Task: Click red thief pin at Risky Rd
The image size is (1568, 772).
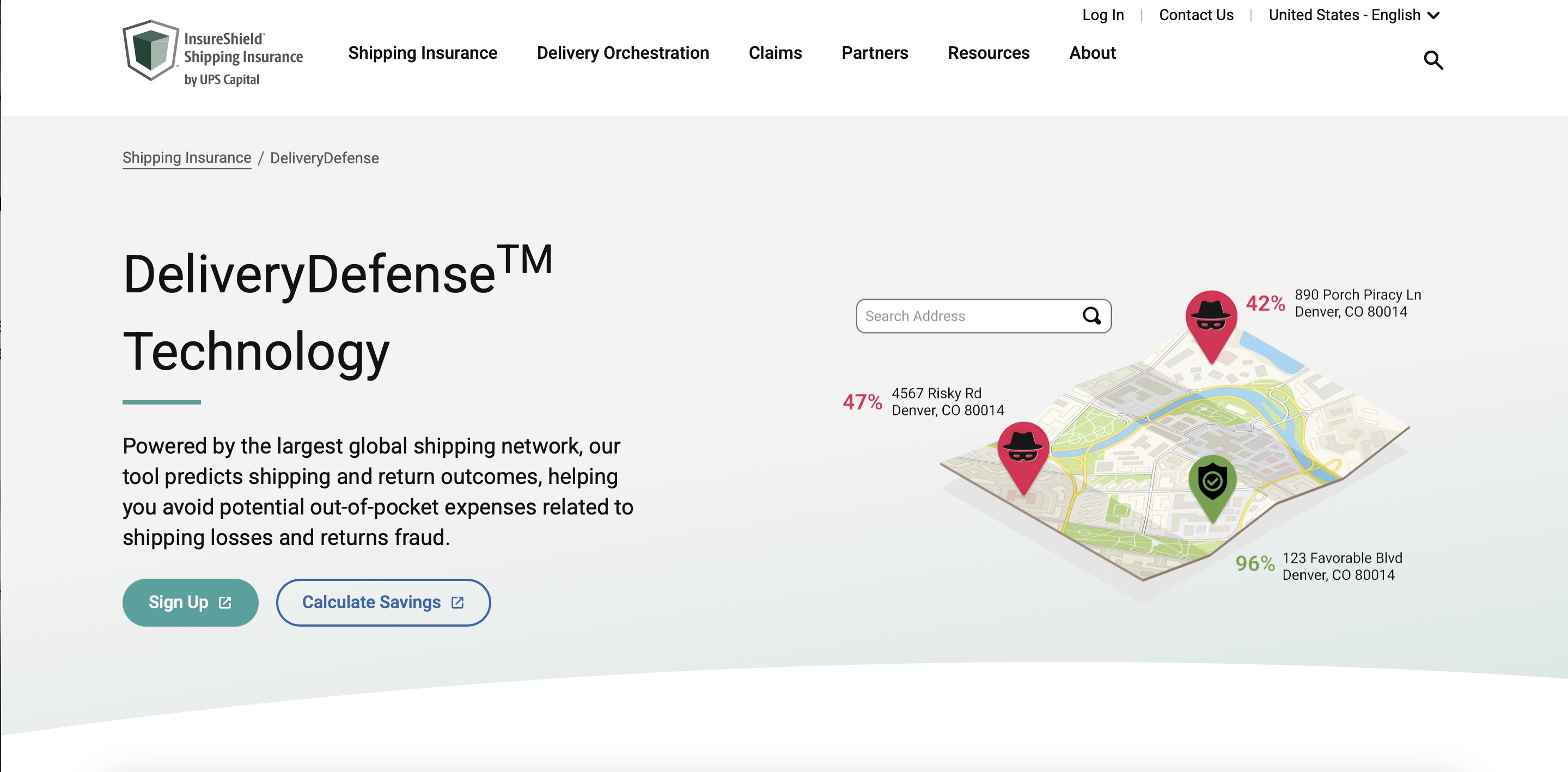Action: 1023,451
